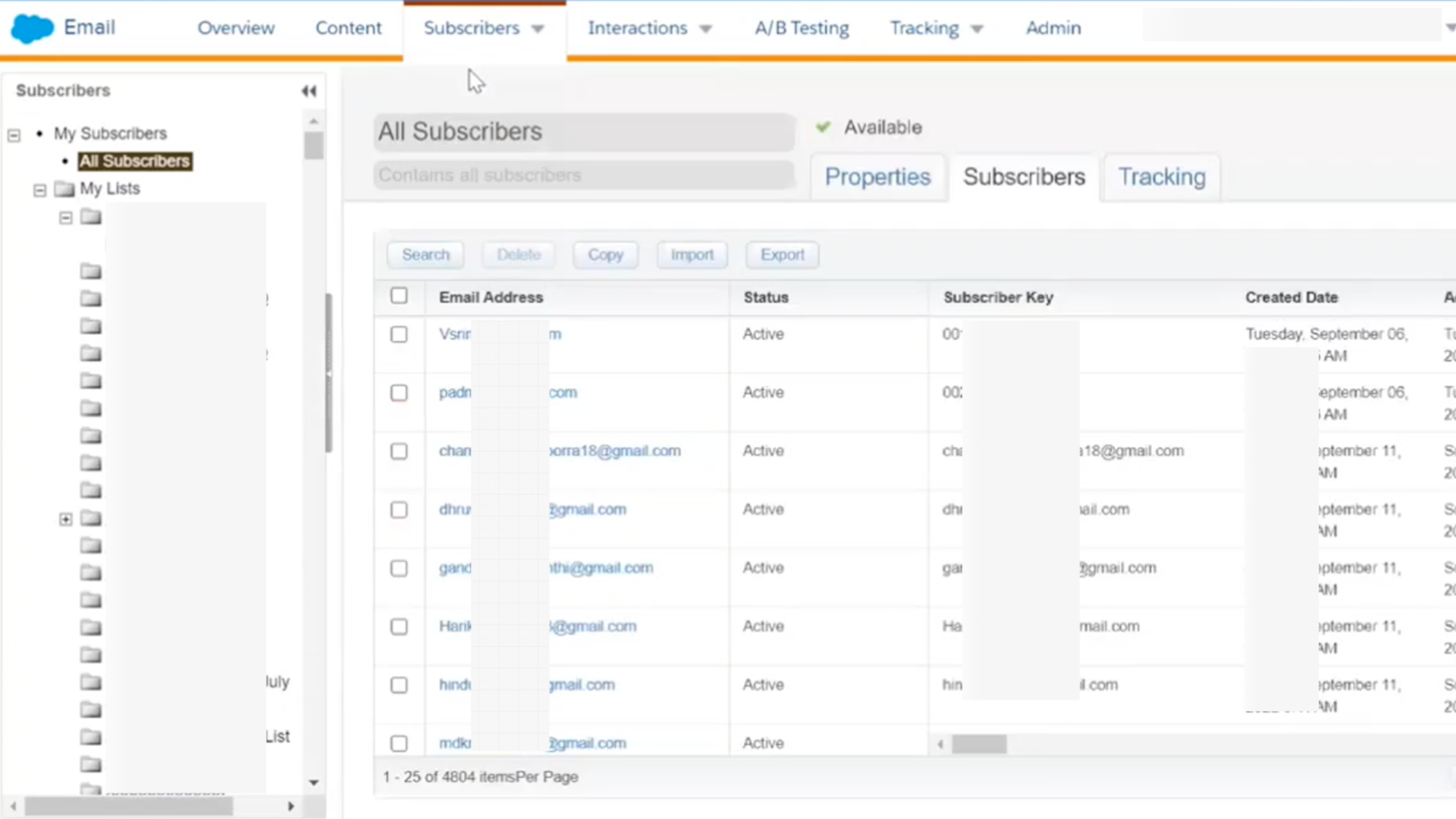Click the left arrow of the tree horizontal scrollbar
The width and height of the screenshot is (1456, 819).
click(x=14, y=806)
